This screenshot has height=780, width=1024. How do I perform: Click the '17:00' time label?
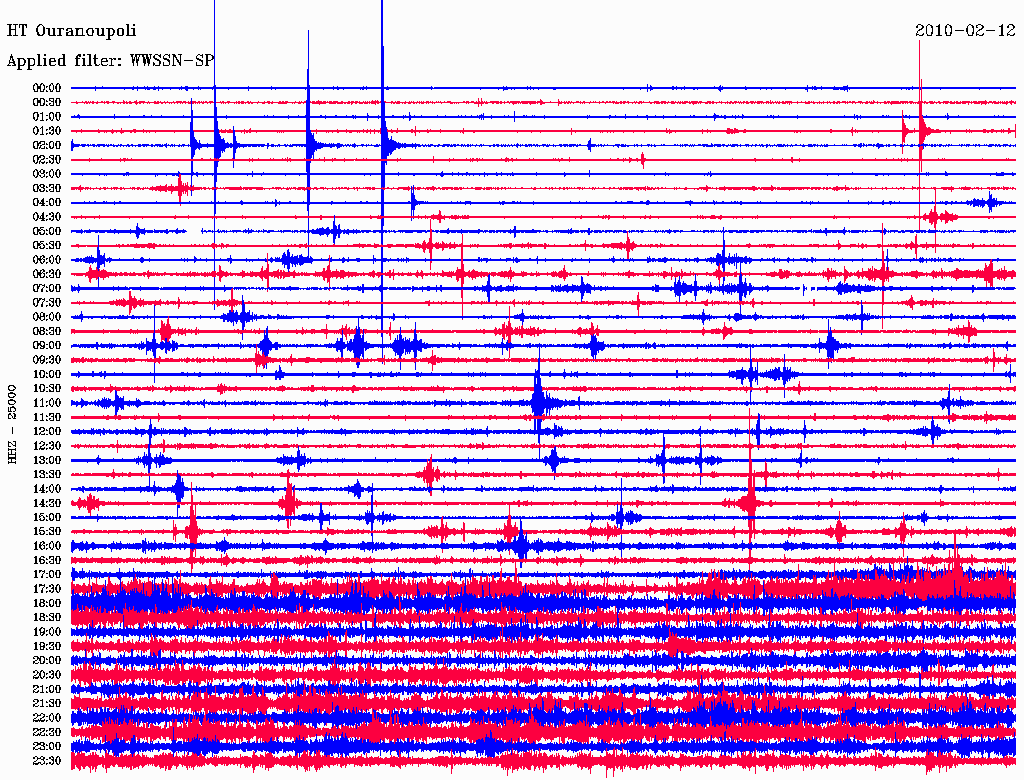tap(46, 574)
